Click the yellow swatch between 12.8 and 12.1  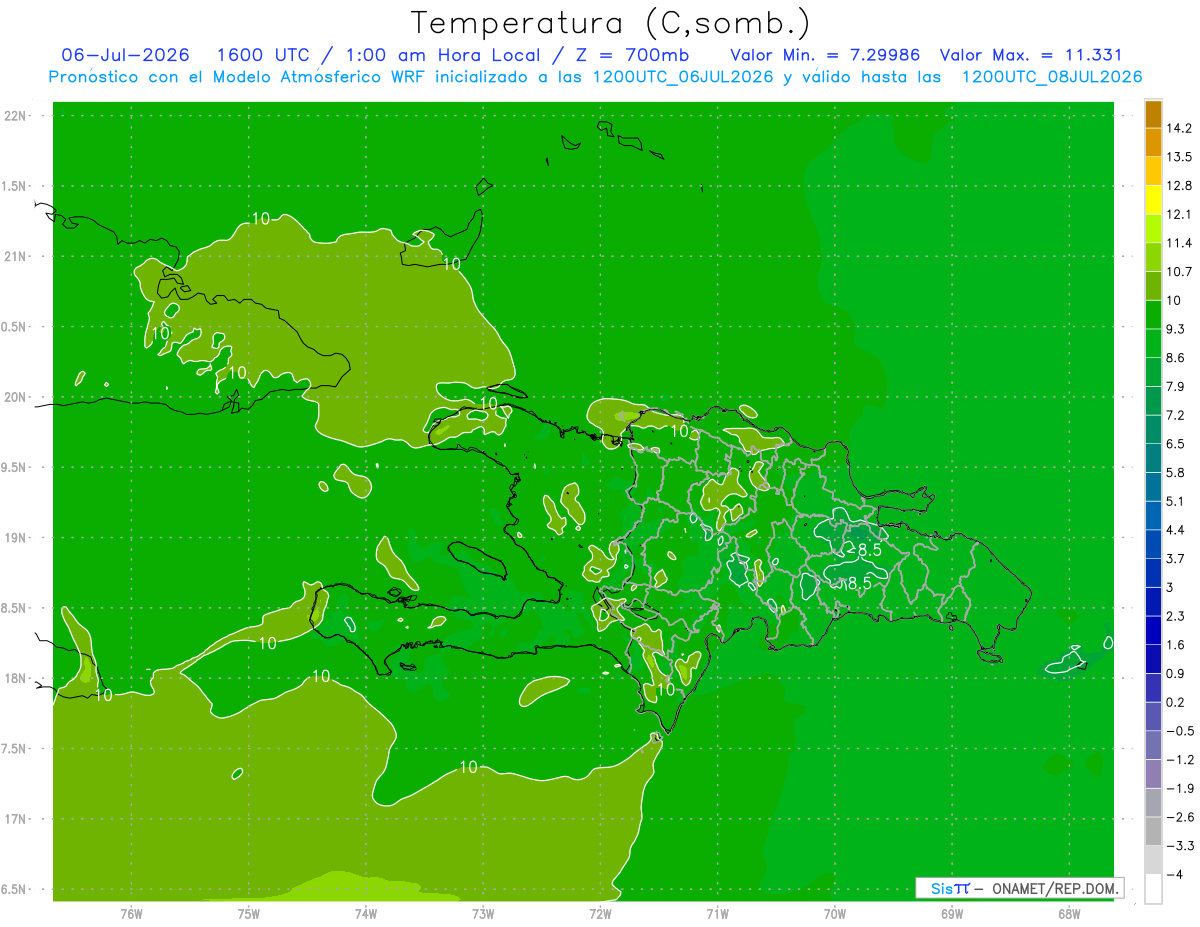1153,200
